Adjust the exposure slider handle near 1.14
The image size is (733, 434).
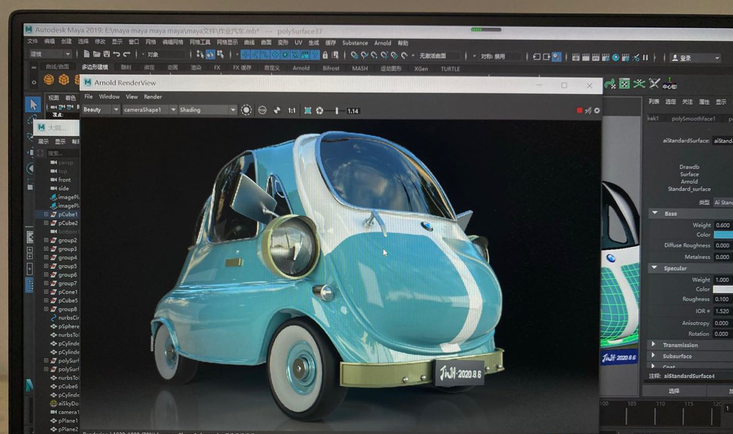pyautogui.click(x=337, y=111)
